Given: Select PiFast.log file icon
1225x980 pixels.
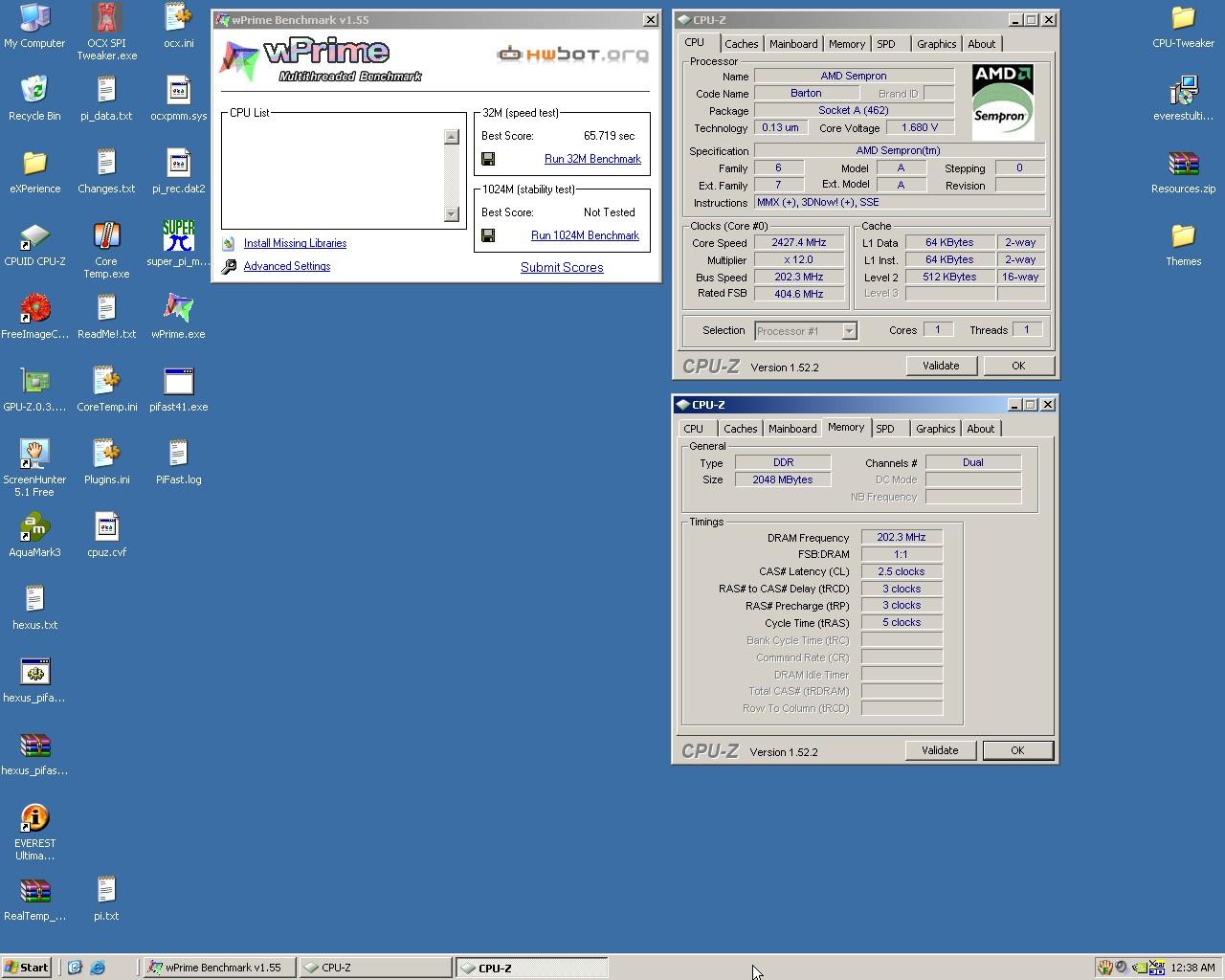Looking at the screenshot, I should coord(178,461).
